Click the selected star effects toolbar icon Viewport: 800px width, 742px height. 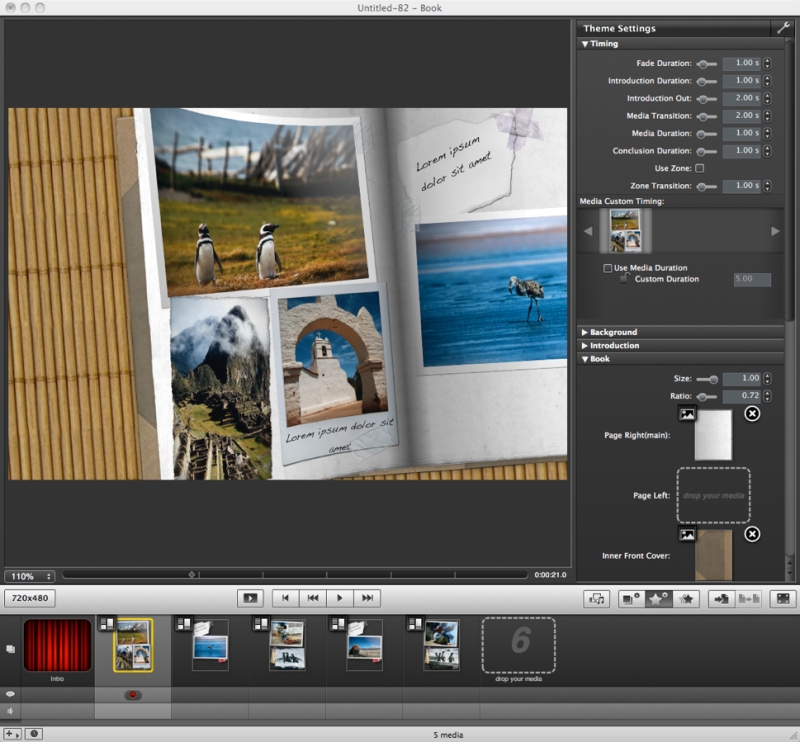click(x=658, y=598)
